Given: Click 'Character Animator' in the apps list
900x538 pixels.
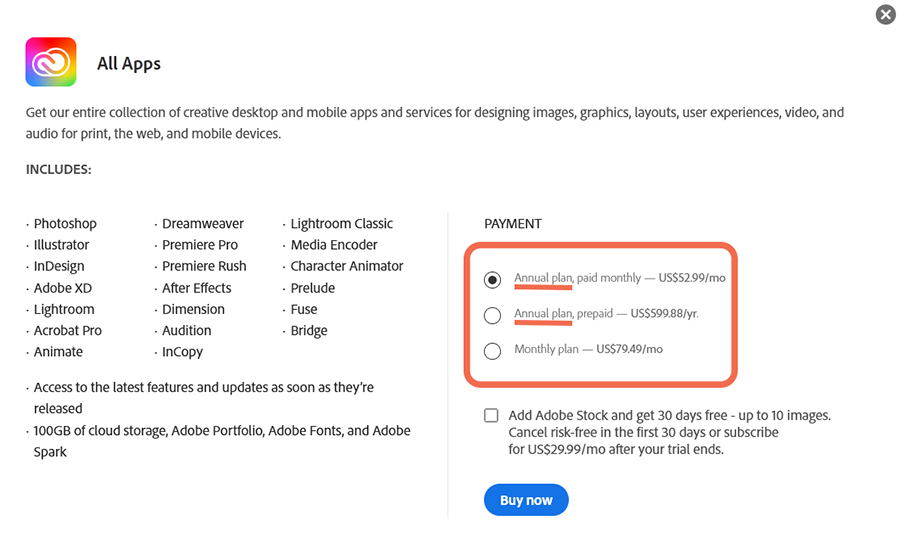Looking at the screenshot, I should click(347, 266).
